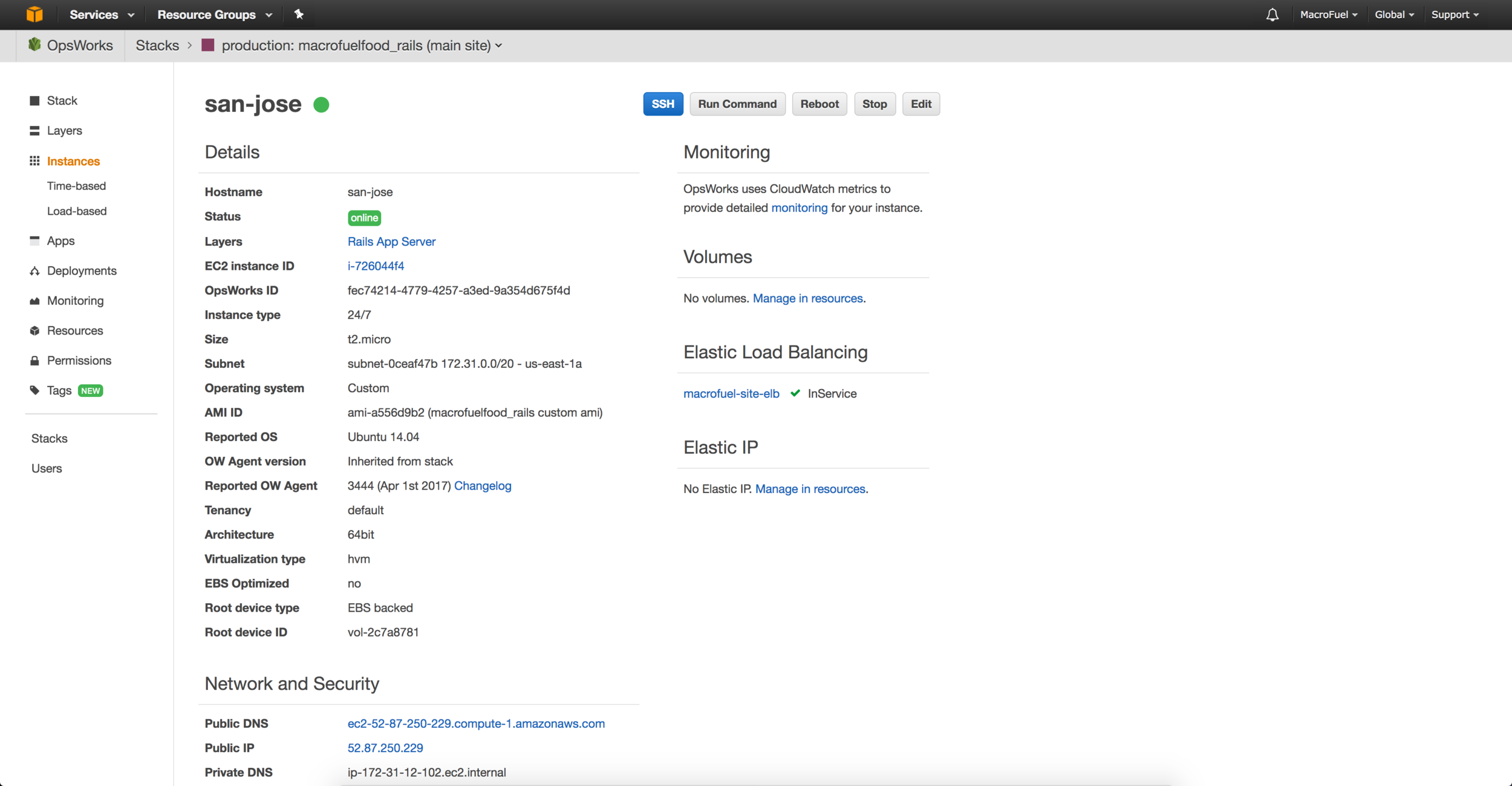The image size is (1512, 786).
Task: Click the SSH button
Action: coord(663,104)
